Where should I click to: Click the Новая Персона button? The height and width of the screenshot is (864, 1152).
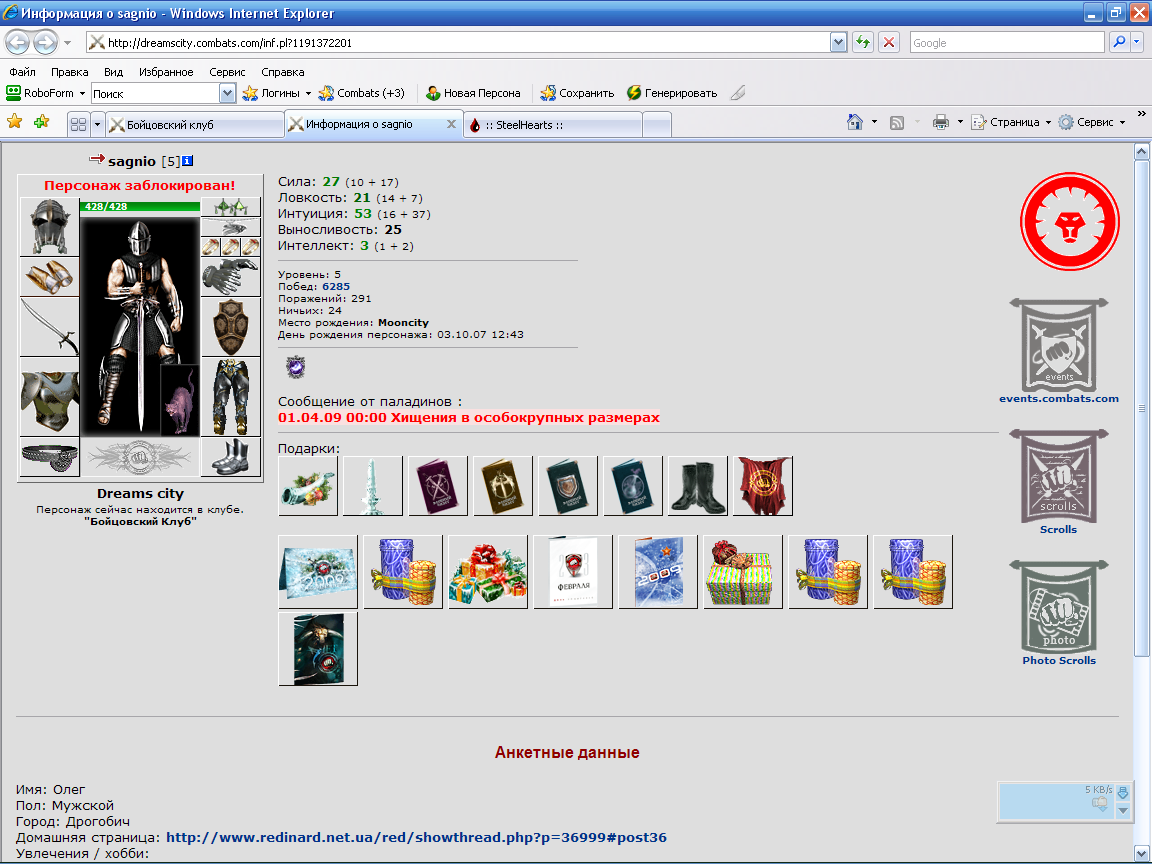(473, 93)
